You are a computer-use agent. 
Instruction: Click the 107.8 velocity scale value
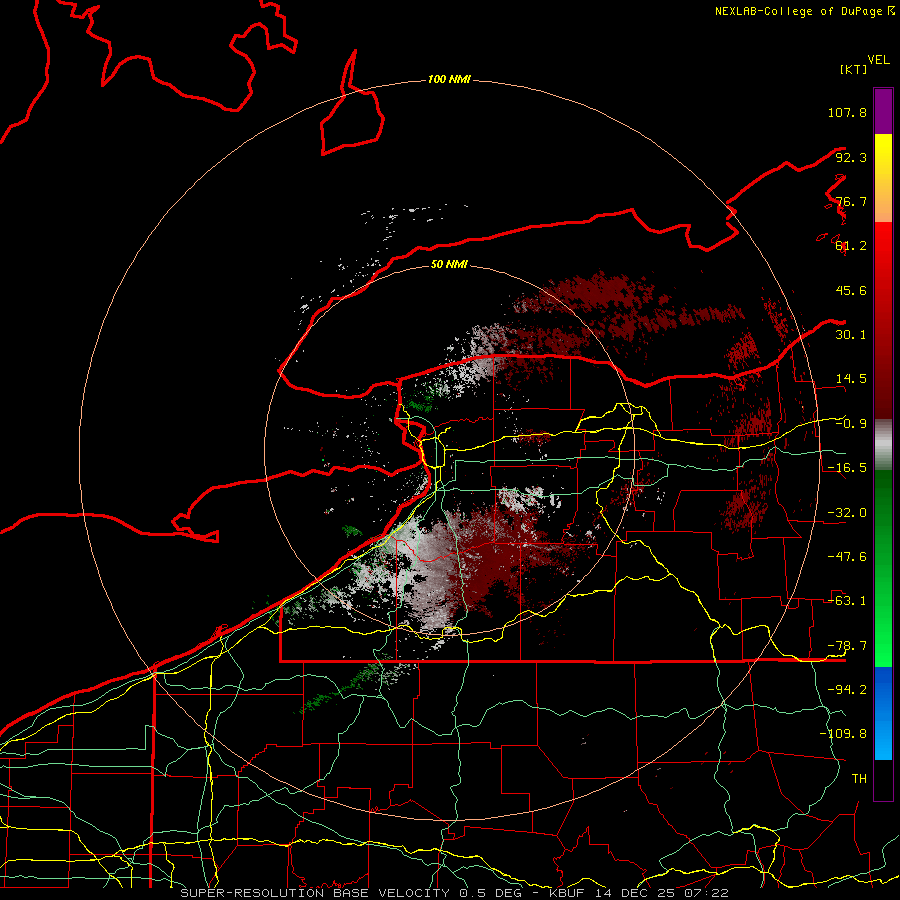point(847,112)
